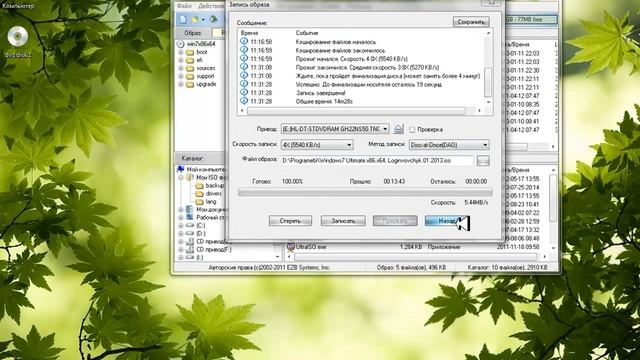Click the New image toolbar icon
Screen dimensions: 640x360
(183, 19)
